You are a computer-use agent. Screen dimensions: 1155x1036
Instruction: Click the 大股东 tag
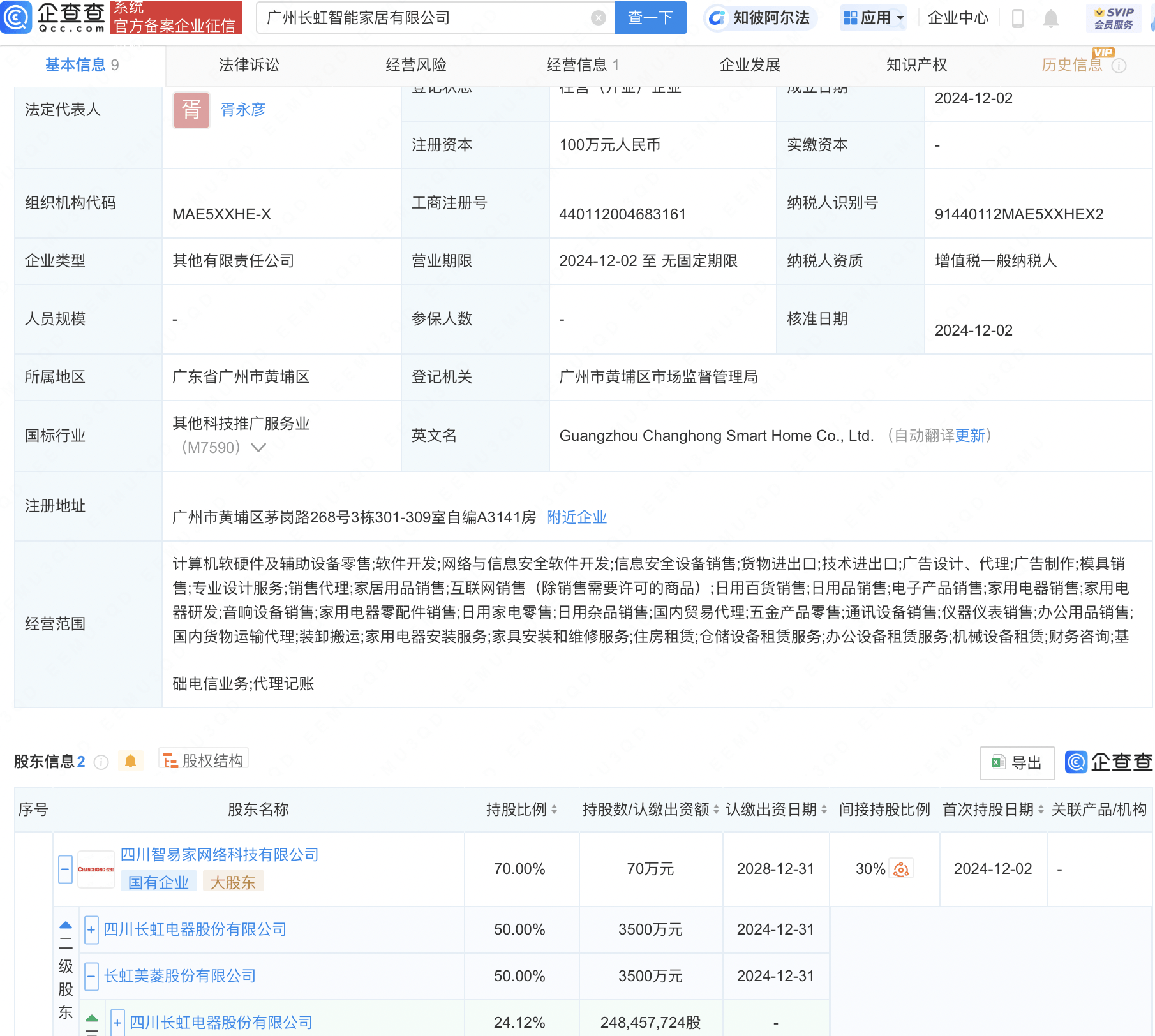pyautogui.click(x=233, y=882)
